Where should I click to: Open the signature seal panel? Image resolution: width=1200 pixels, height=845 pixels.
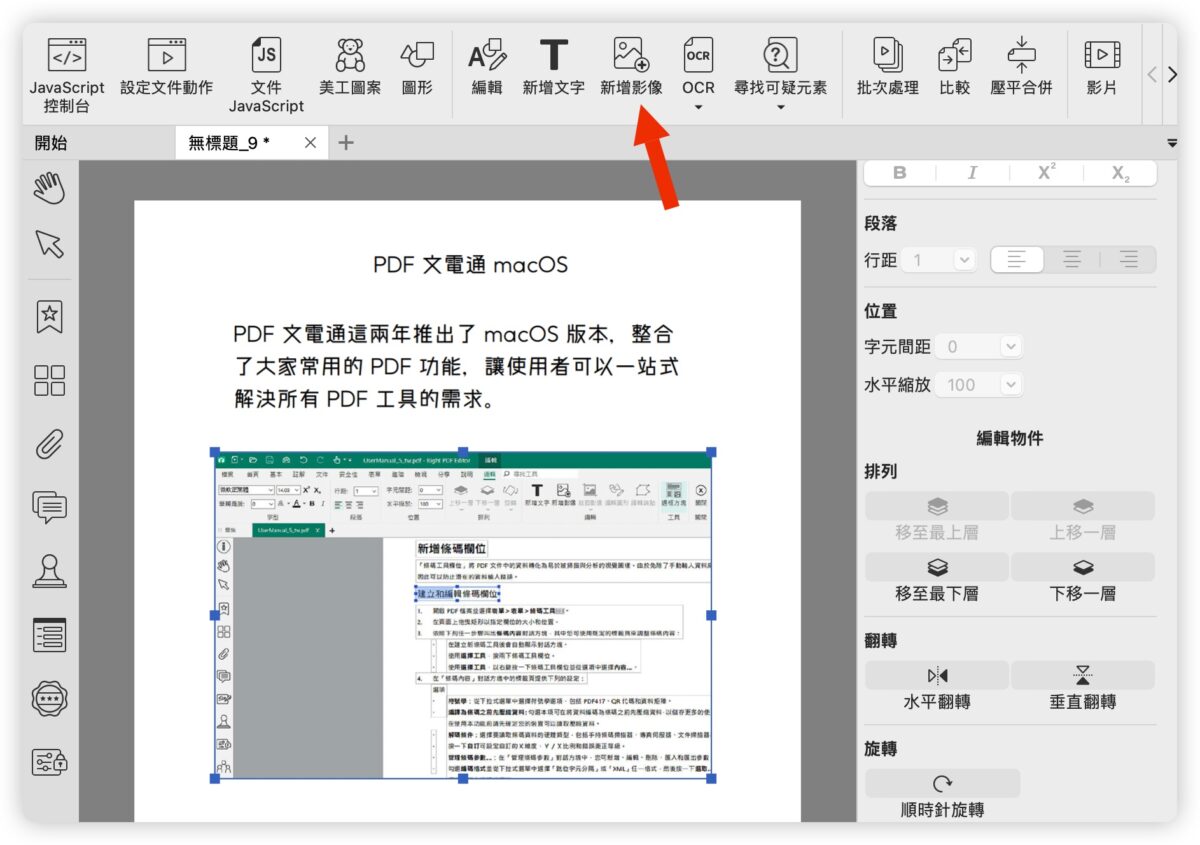[50, 697]
